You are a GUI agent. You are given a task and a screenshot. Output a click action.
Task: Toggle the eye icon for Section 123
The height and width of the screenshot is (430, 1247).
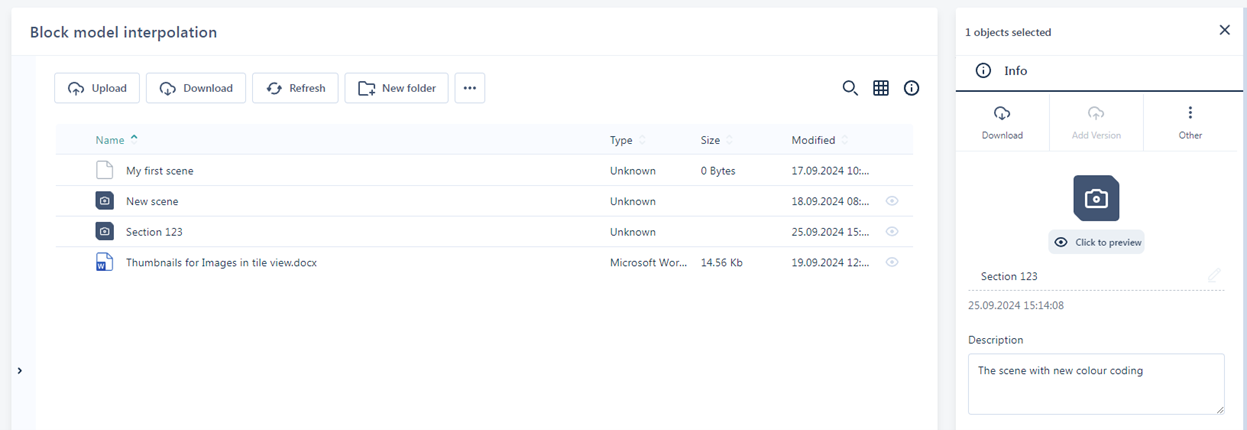(892, 232)
